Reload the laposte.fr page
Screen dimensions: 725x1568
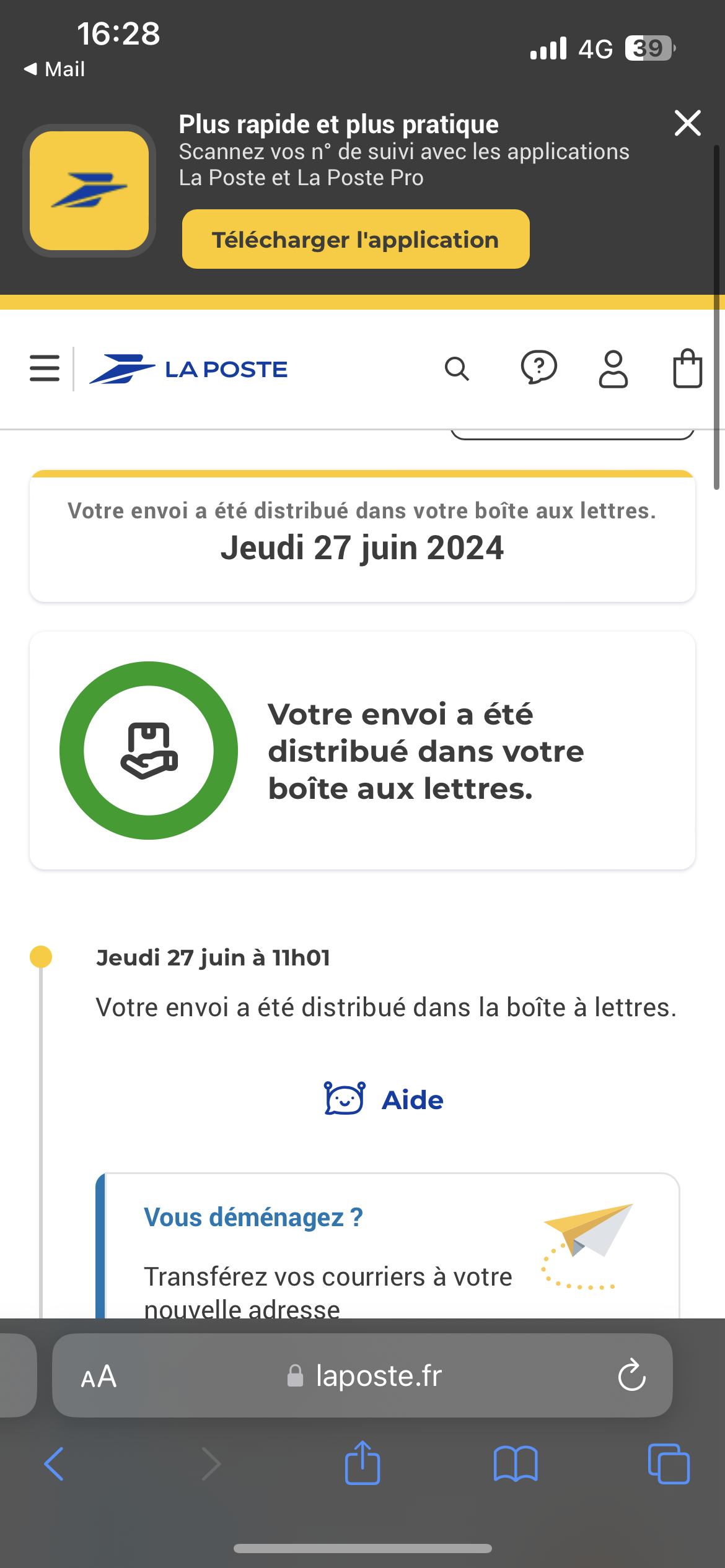point(631,1375)
